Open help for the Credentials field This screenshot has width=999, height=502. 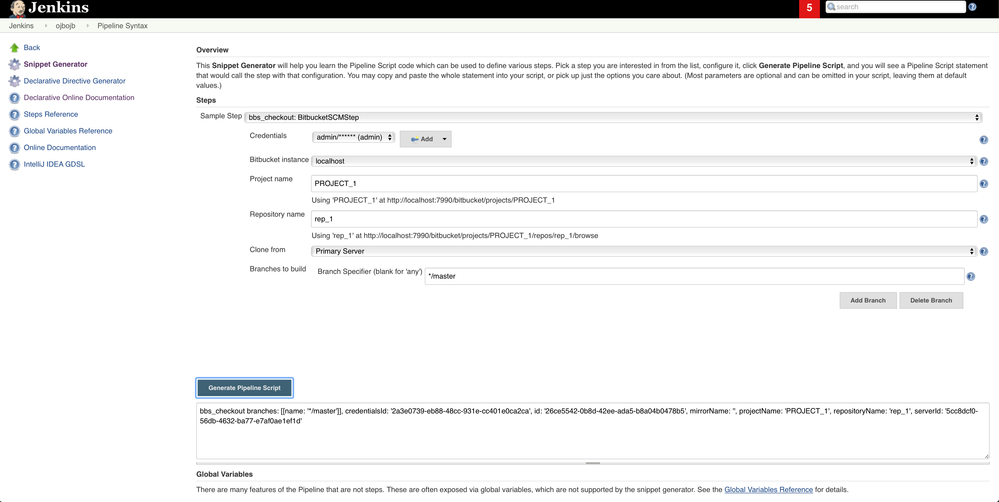tap(983, 140)
